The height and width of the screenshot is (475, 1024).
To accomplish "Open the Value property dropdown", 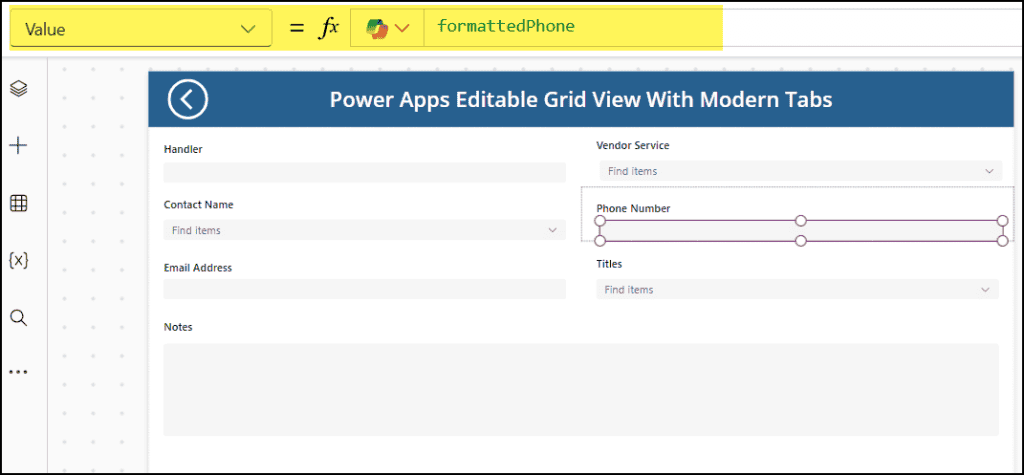I will point(141,28).
